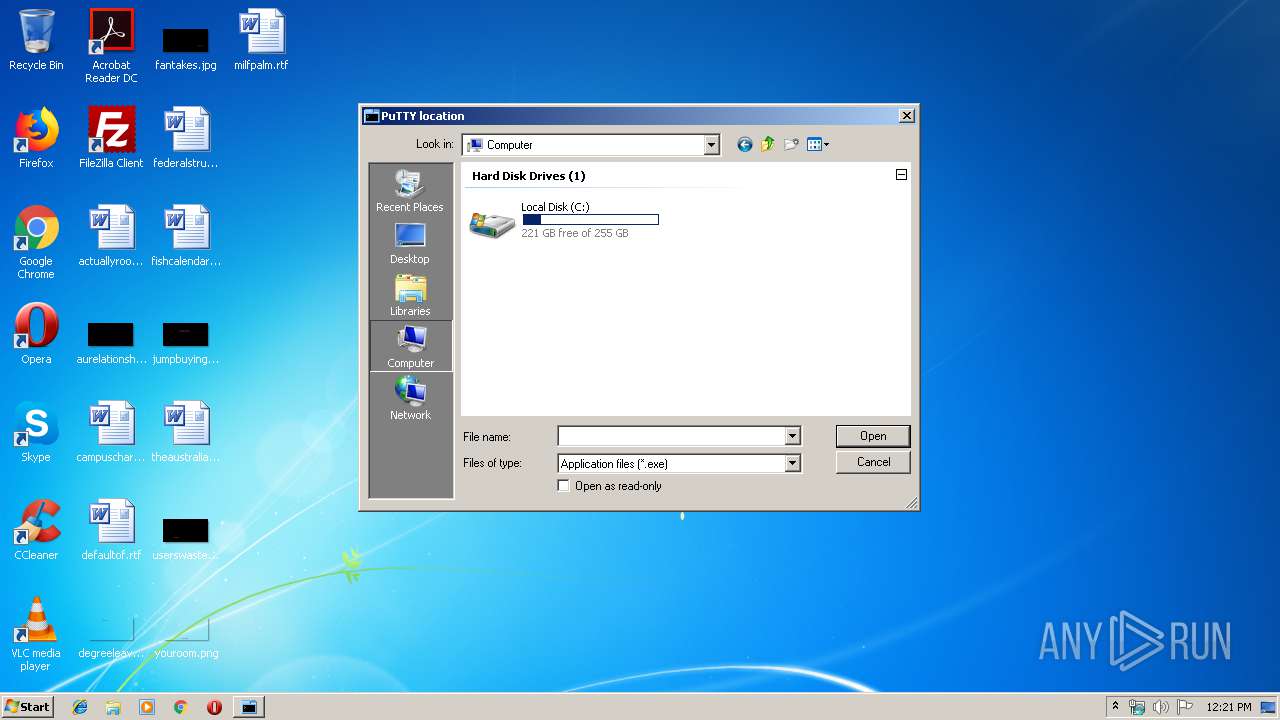The width and height of the screenshot is (1280, 720).
Task: Open the network tray icon
Action: pos(1137,707)
